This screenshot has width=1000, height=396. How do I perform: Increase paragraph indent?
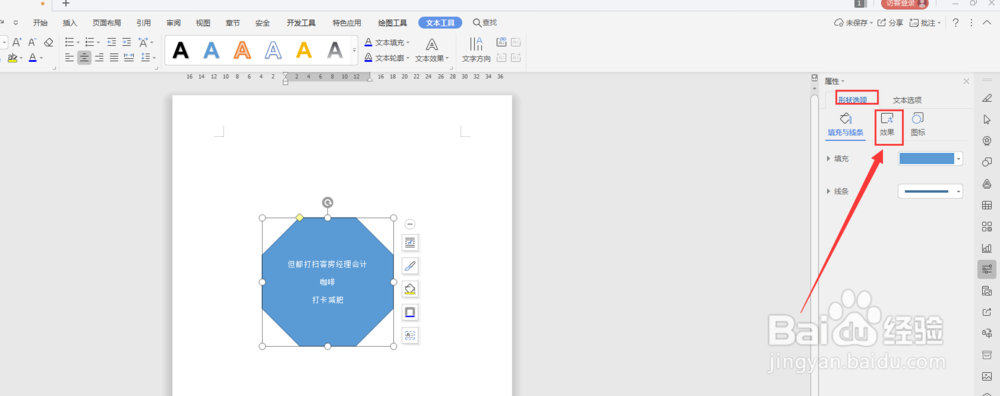point(126,42)
